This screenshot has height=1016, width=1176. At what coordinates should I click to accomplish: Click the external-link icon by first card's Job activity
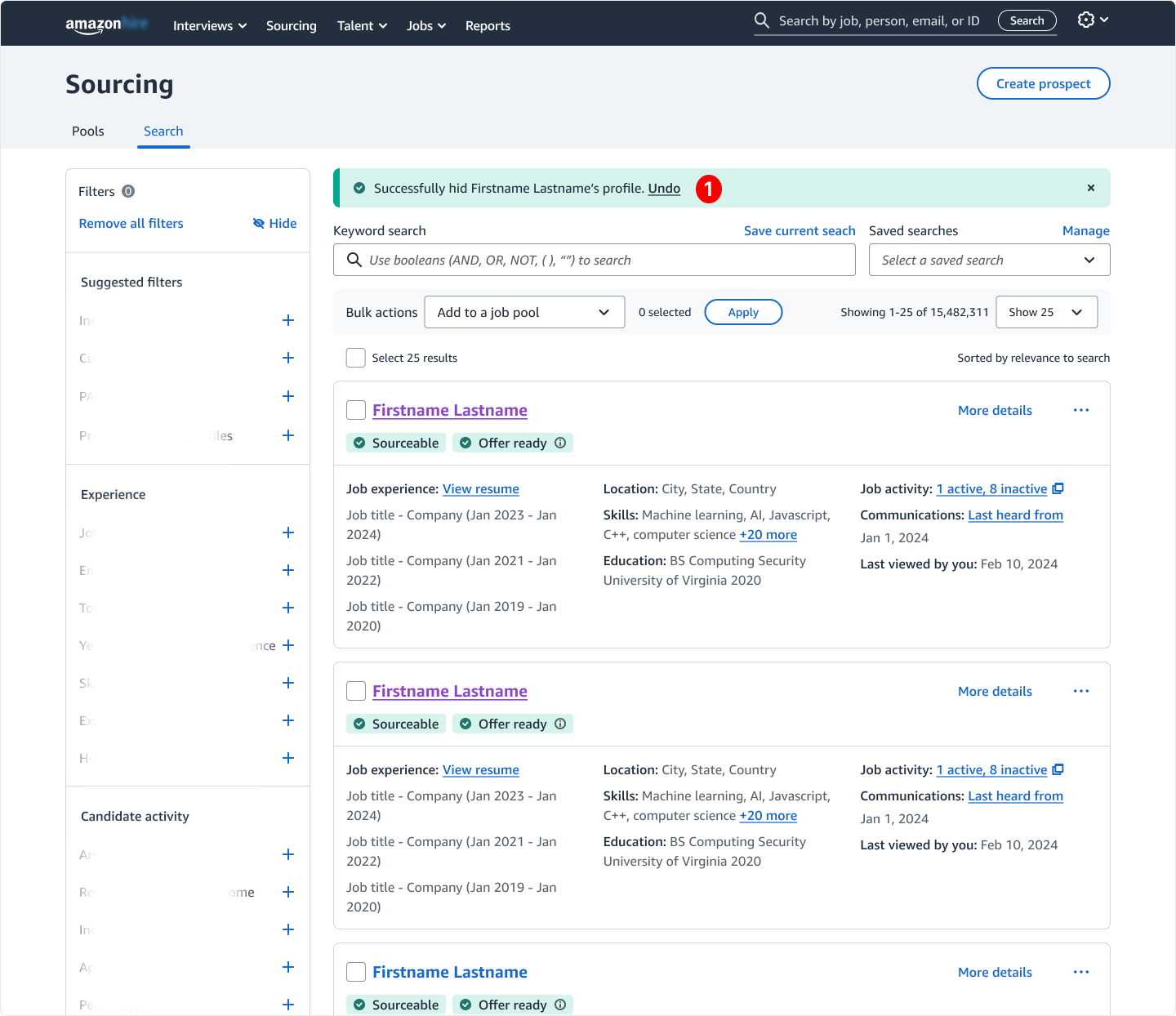coord(1058,488)
